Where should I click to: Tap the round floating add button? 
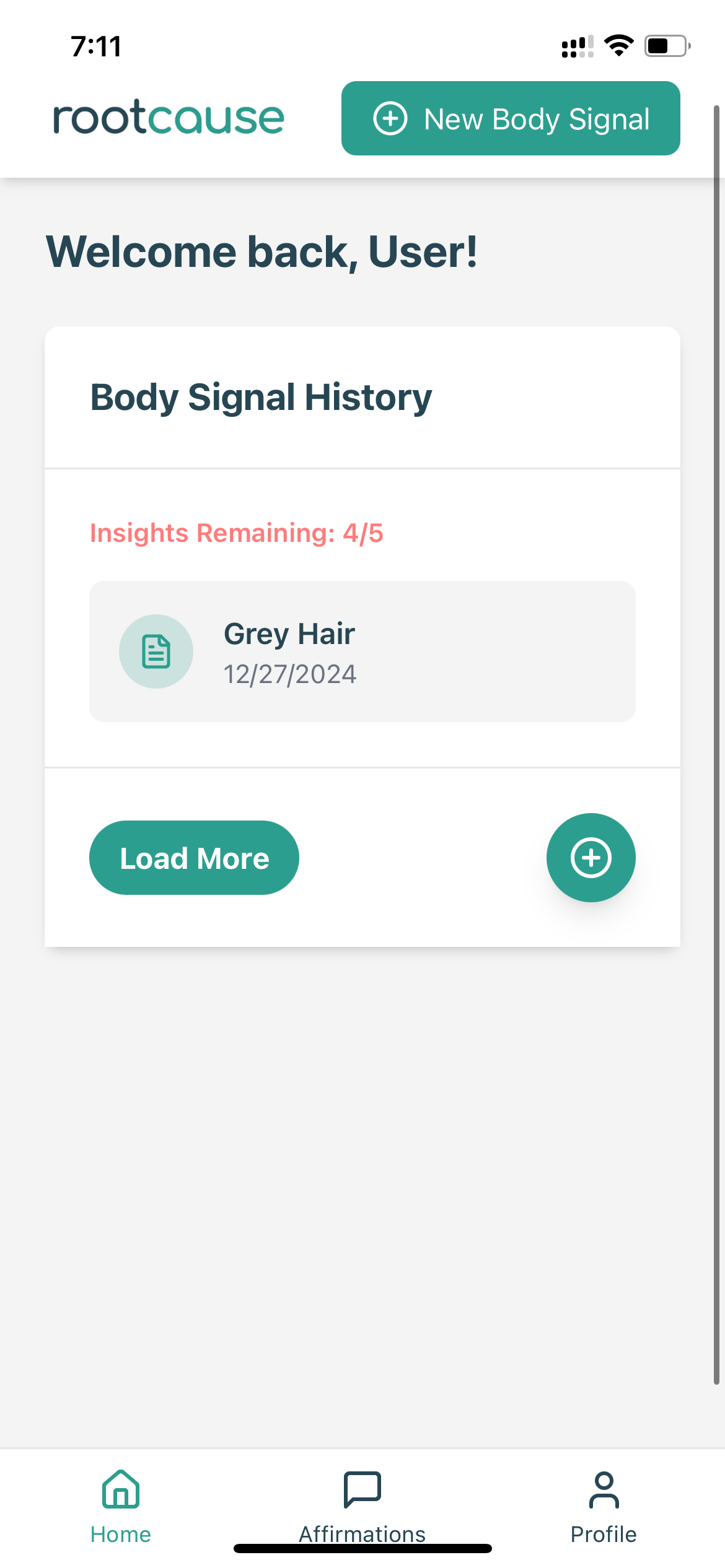point(591,858)
